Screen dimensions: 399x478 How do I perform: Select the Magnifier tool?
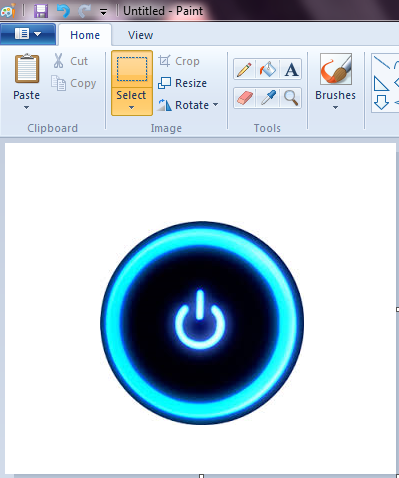(291, 98)
